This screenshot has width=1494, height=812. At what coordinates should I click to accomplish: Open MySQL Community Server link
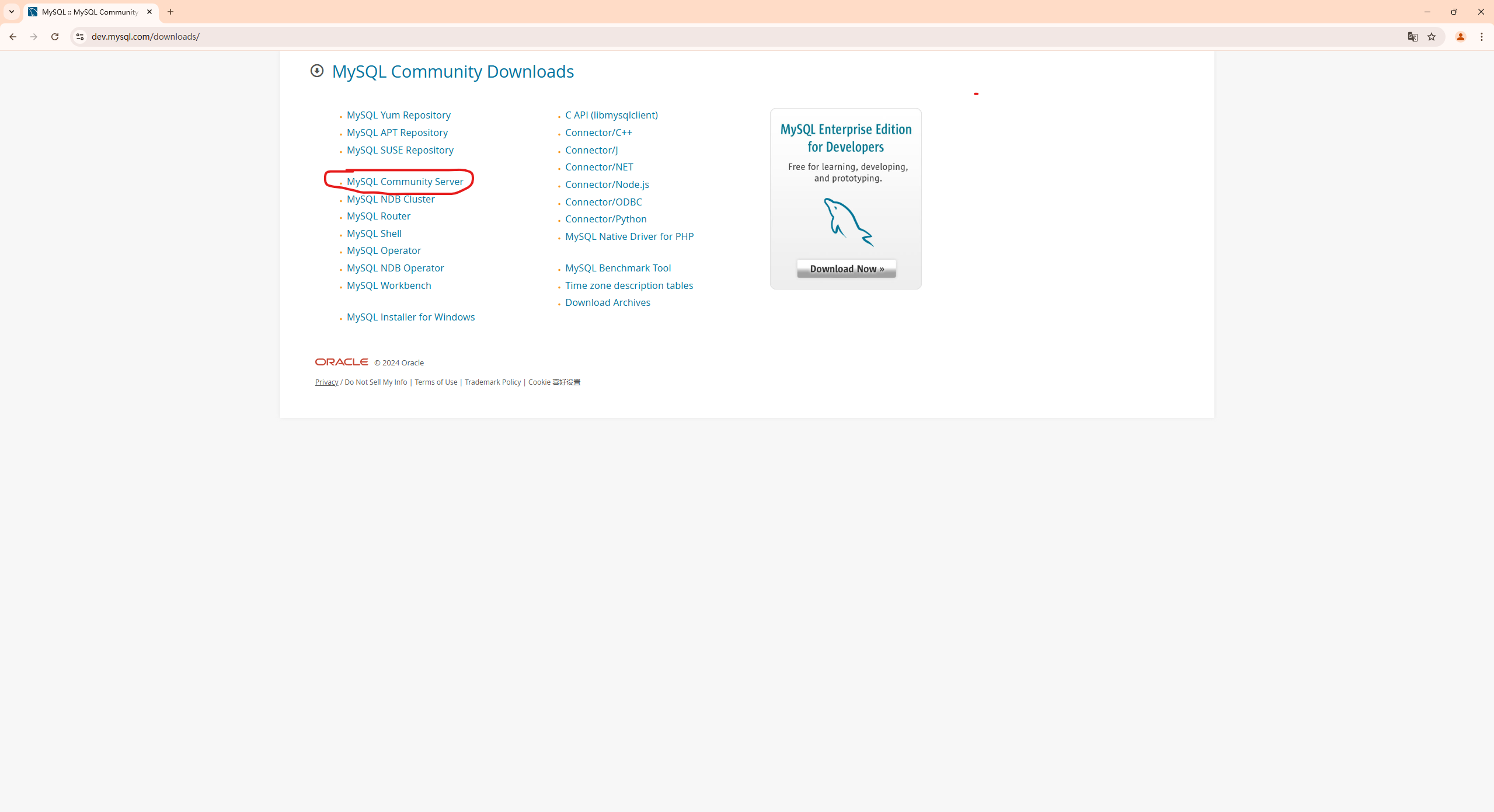tap(405, 182)
